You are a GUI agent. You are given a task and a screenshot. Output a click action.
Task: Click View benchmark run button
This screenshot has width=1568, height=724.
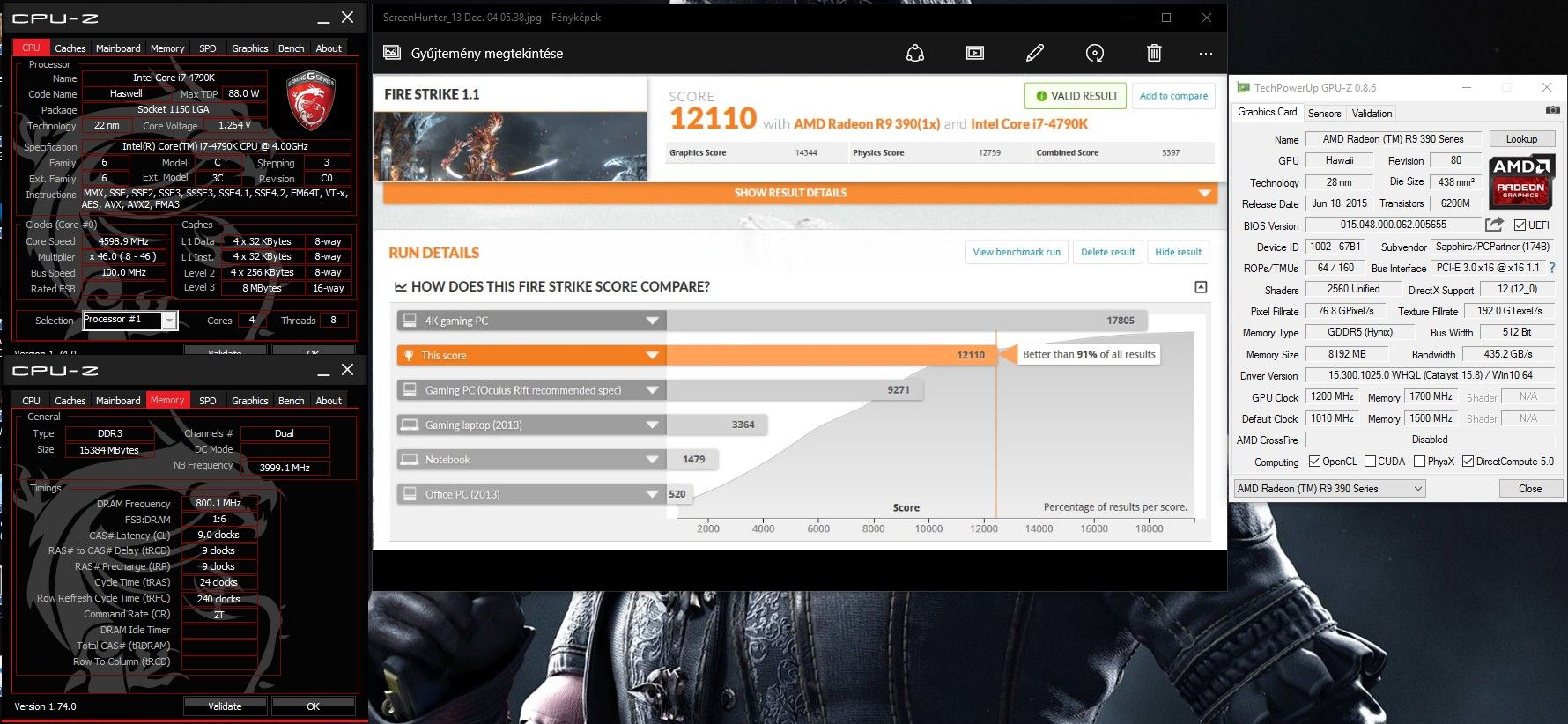coord(1017,252)
